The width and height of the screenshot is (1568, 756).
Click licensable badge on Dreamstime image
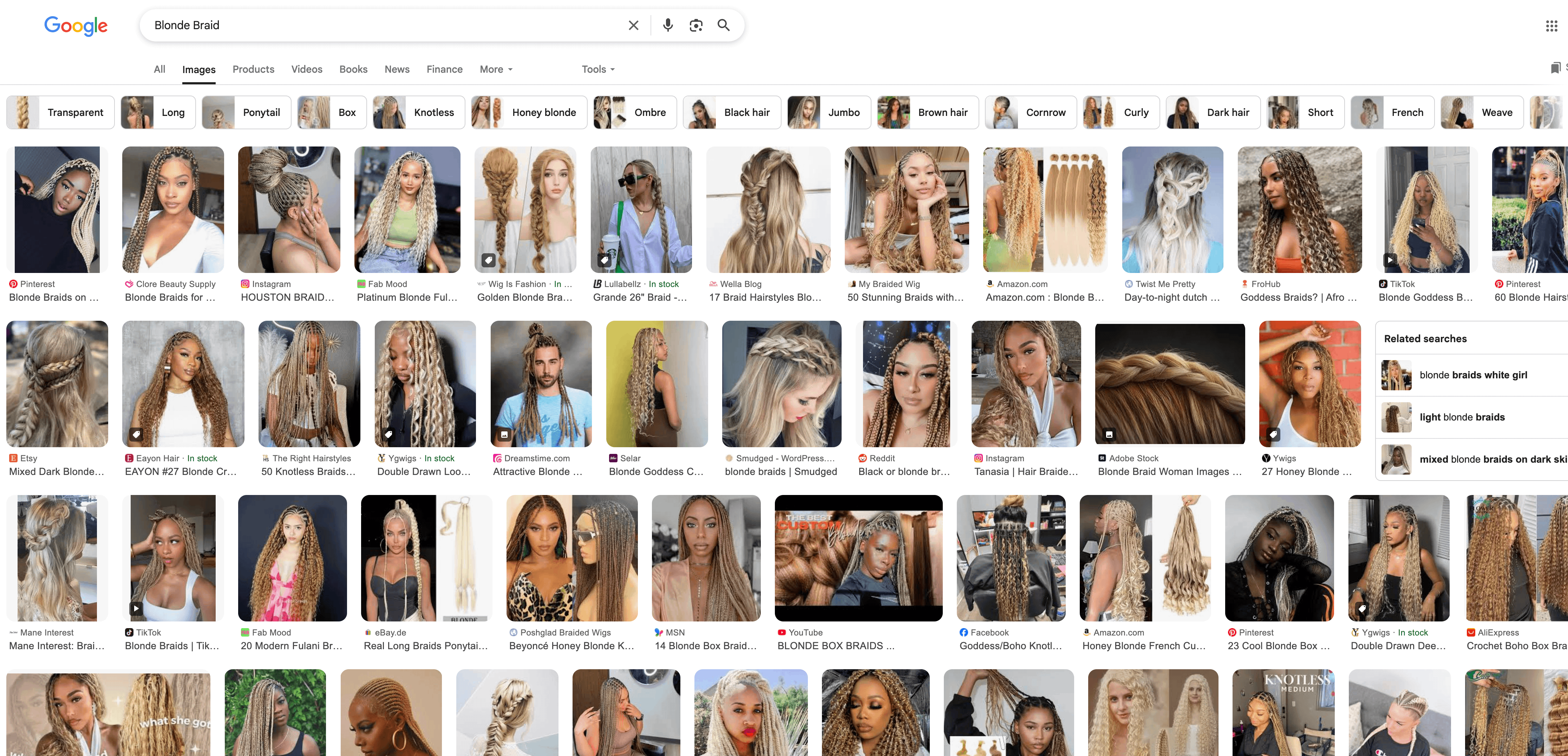click(x=504, y=435)
